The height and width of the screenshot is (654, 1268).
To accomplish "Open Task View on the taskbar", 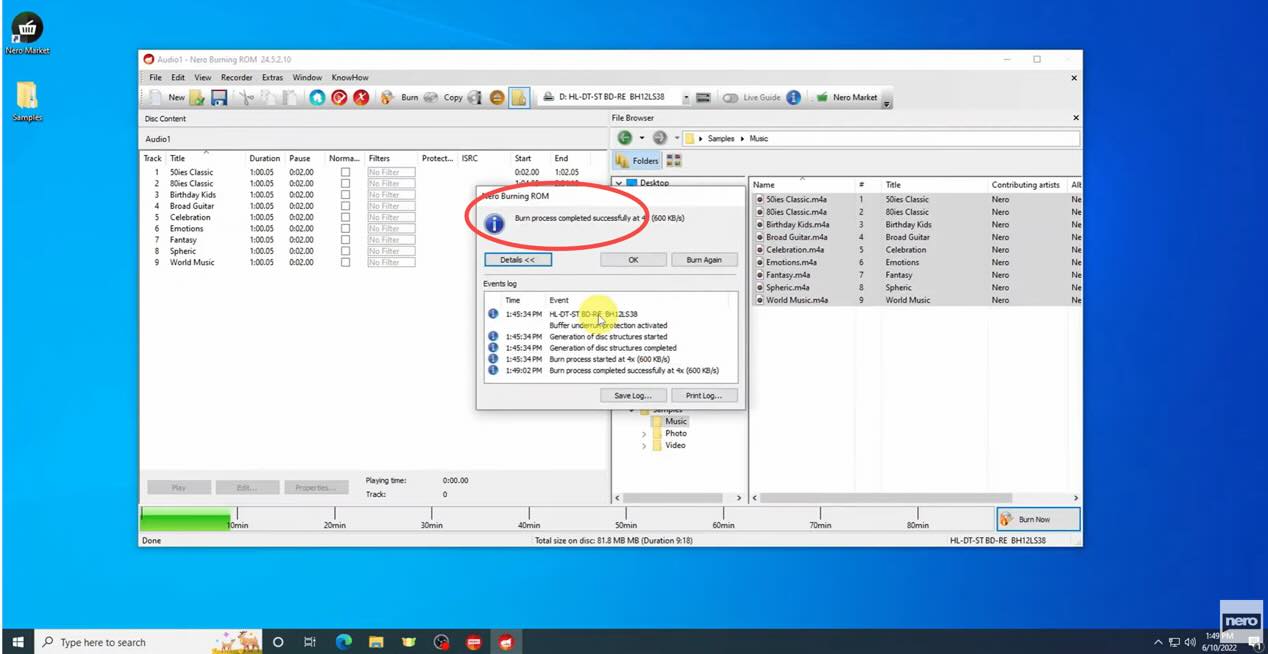I will tap(310, 642).
